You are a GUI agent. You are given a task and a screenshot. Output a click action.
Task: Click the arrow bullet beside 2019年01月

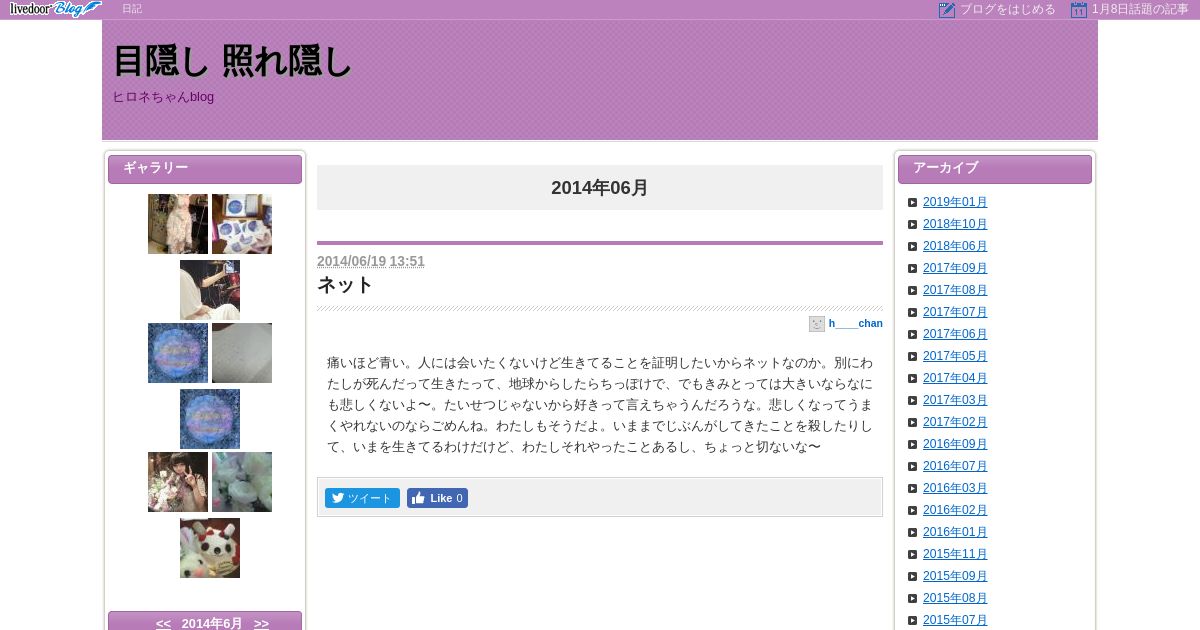point(913,202)
